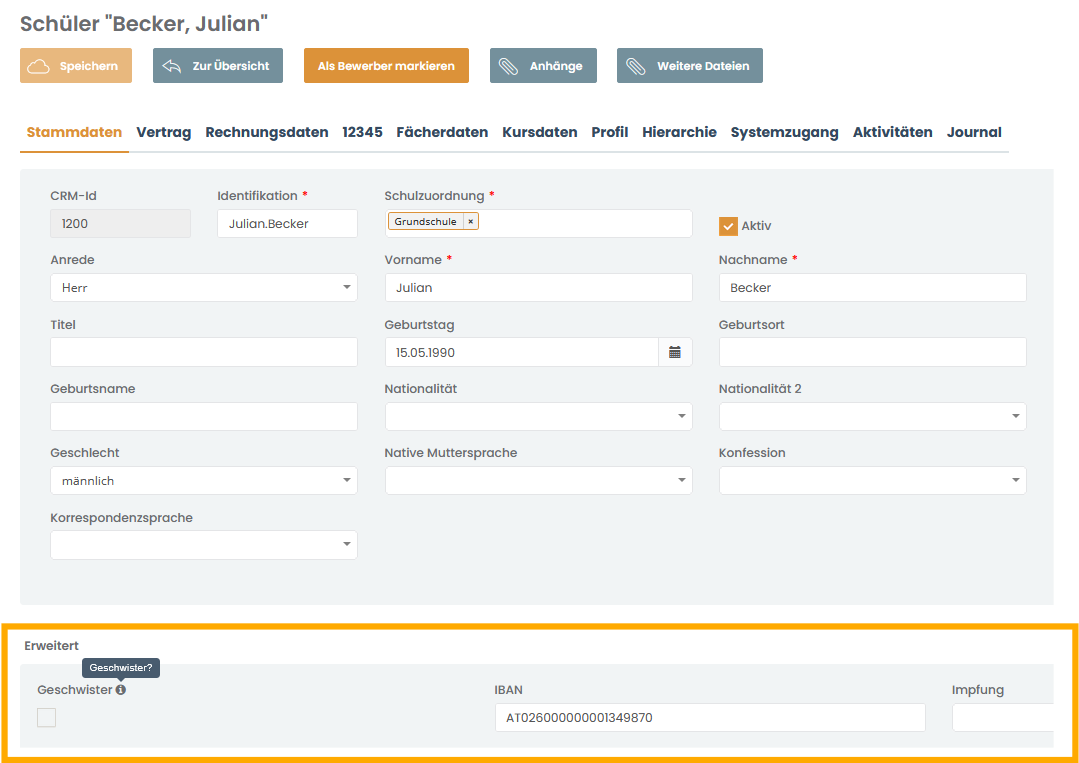Click the Geburtsname input field
Image resolution: width=1079 pixels, height=763 pixels.
pos(204,416)
